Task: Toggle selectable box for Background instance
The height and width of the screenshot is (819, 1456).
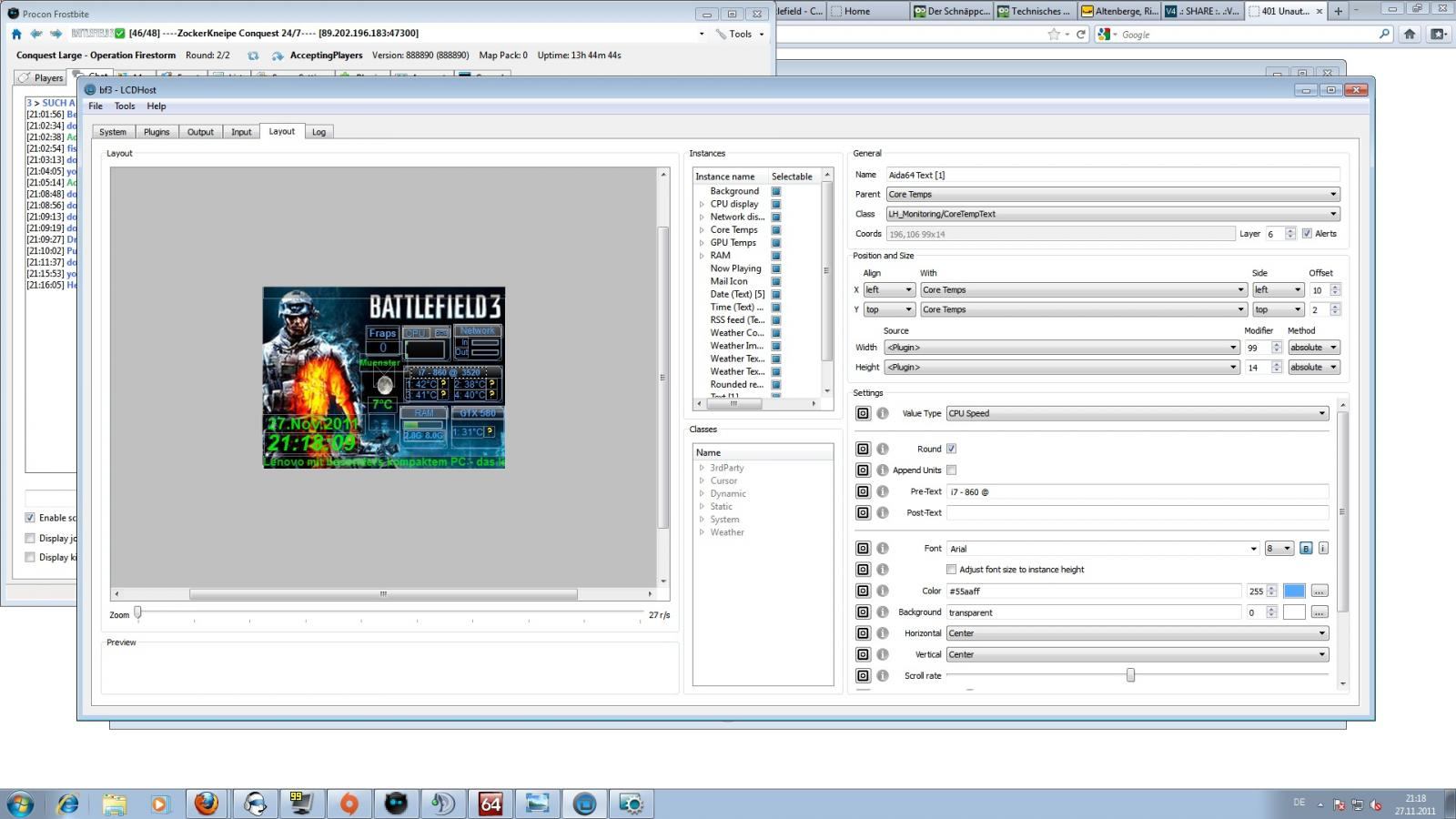Action: pyautogui.click(x=776, y=191)
